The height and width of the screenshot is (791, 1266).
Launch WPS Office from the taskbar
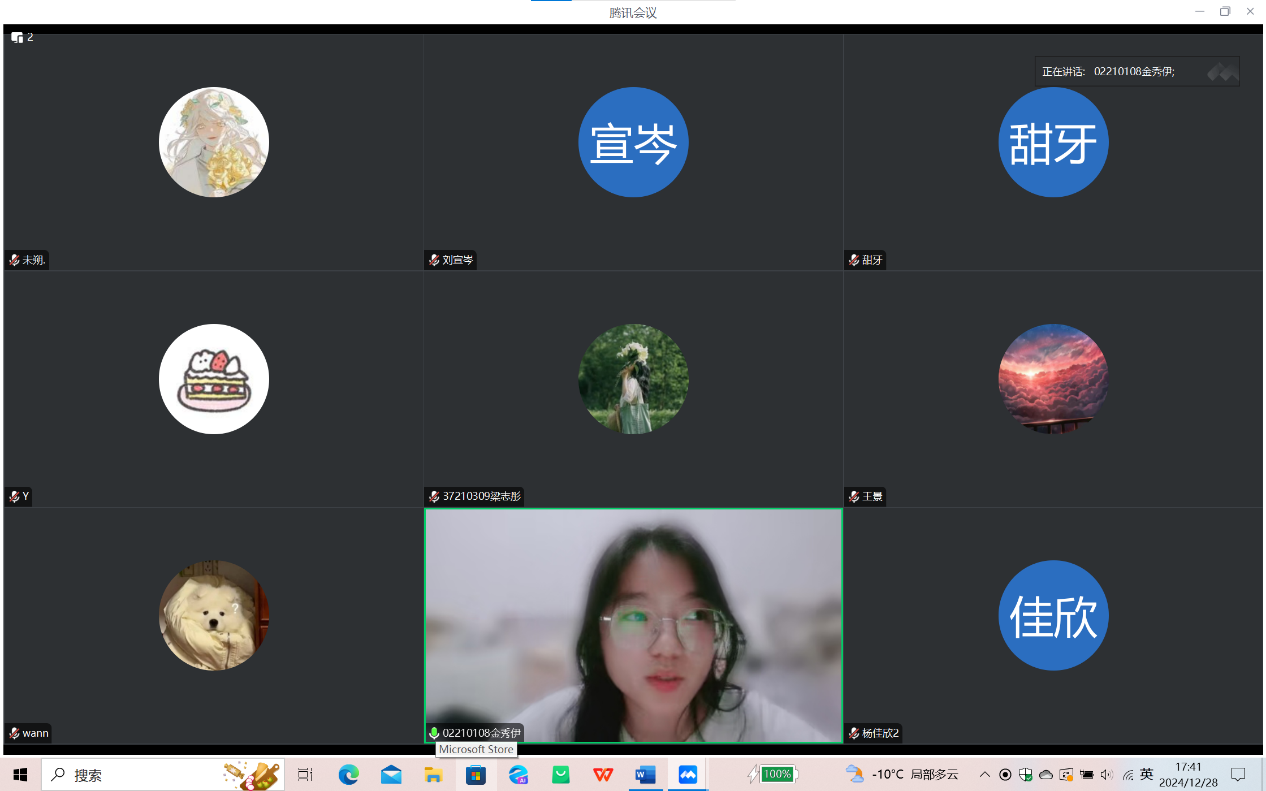pos(603,775)
